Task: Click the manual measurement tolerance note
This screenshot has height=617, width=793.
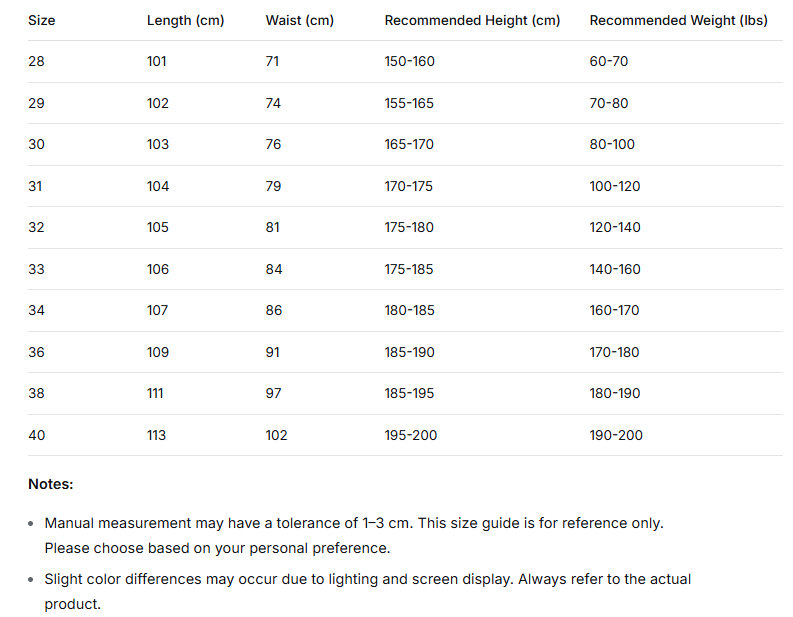Action: click(x=354, y=536)
